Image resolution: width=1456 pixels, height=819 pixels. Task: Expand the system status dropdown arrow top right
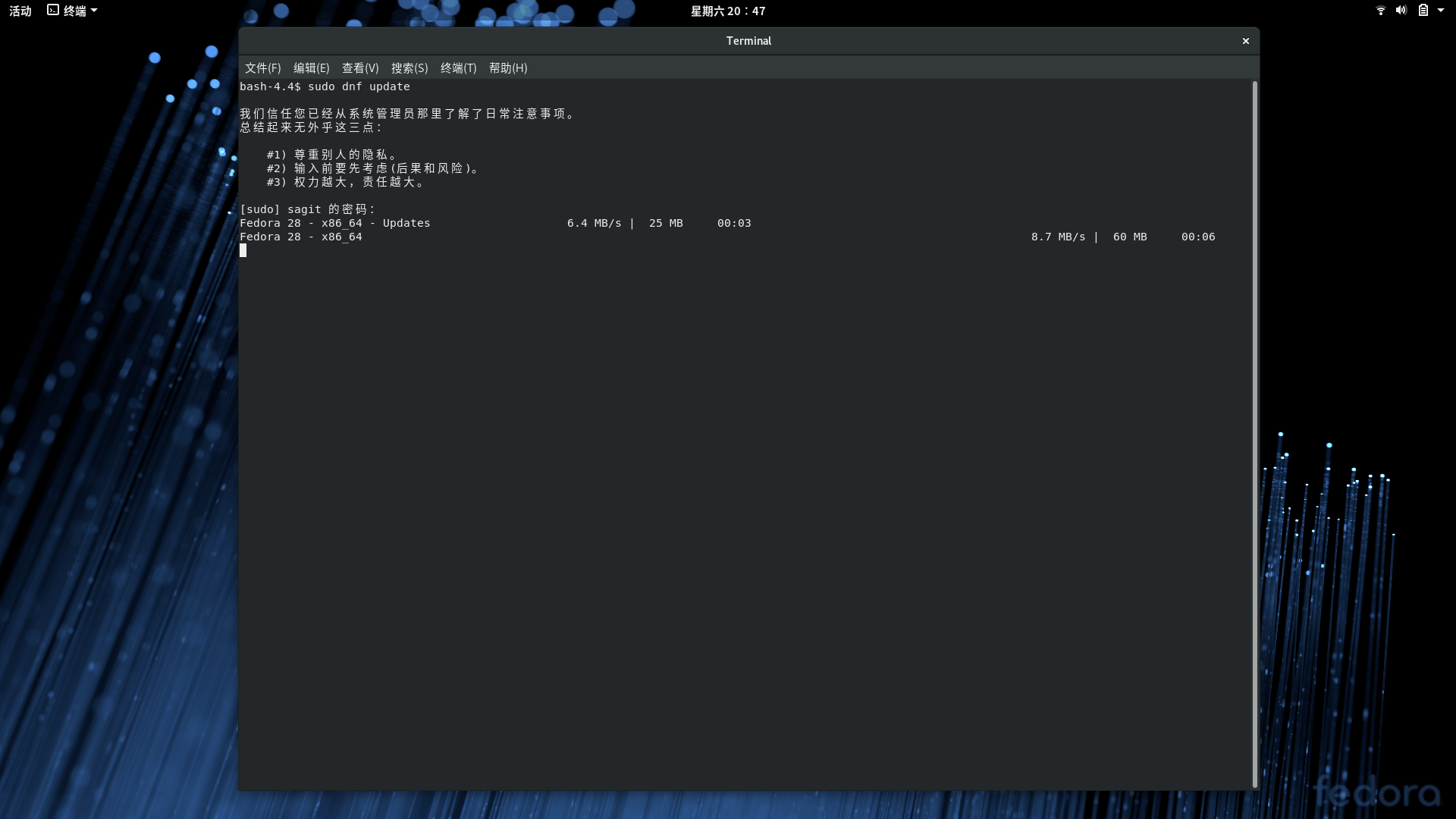point(1442,11)
